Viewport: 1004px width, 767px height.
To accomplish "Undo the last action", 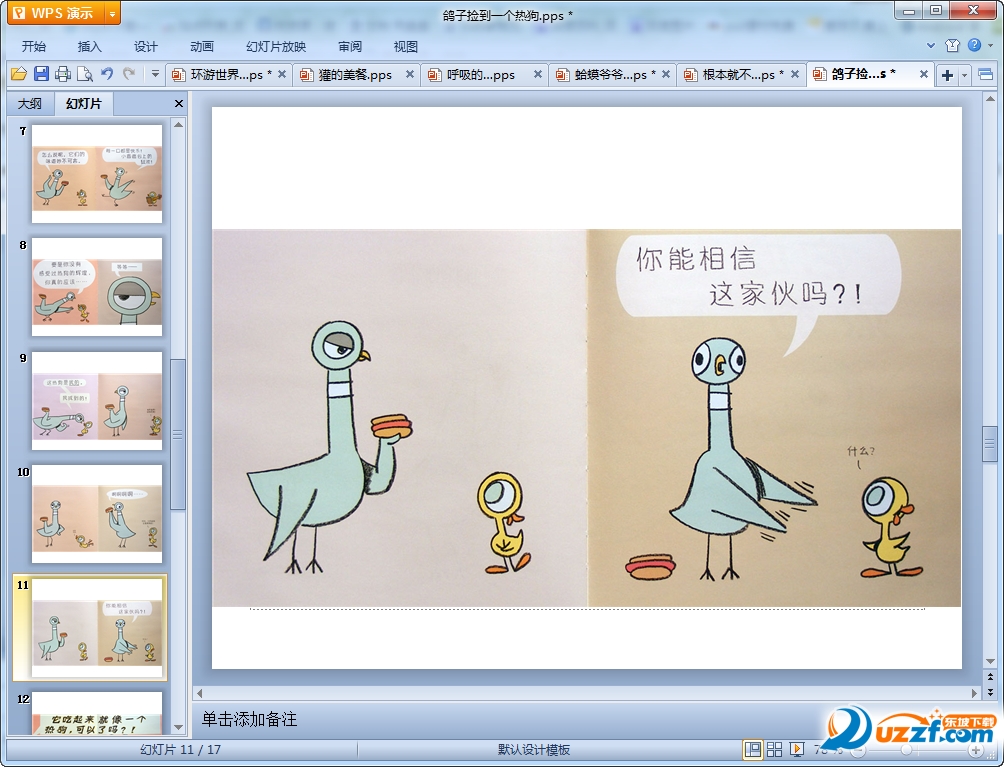I will (107, 74).
